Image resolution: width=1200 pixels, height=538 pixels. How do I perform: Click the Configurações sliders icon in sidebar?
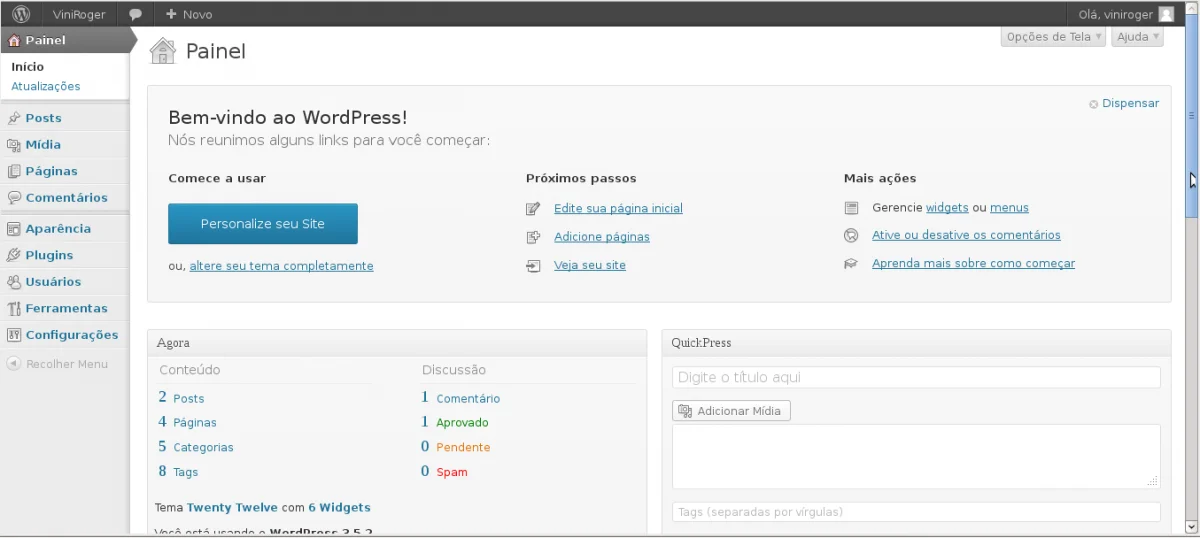14,335
